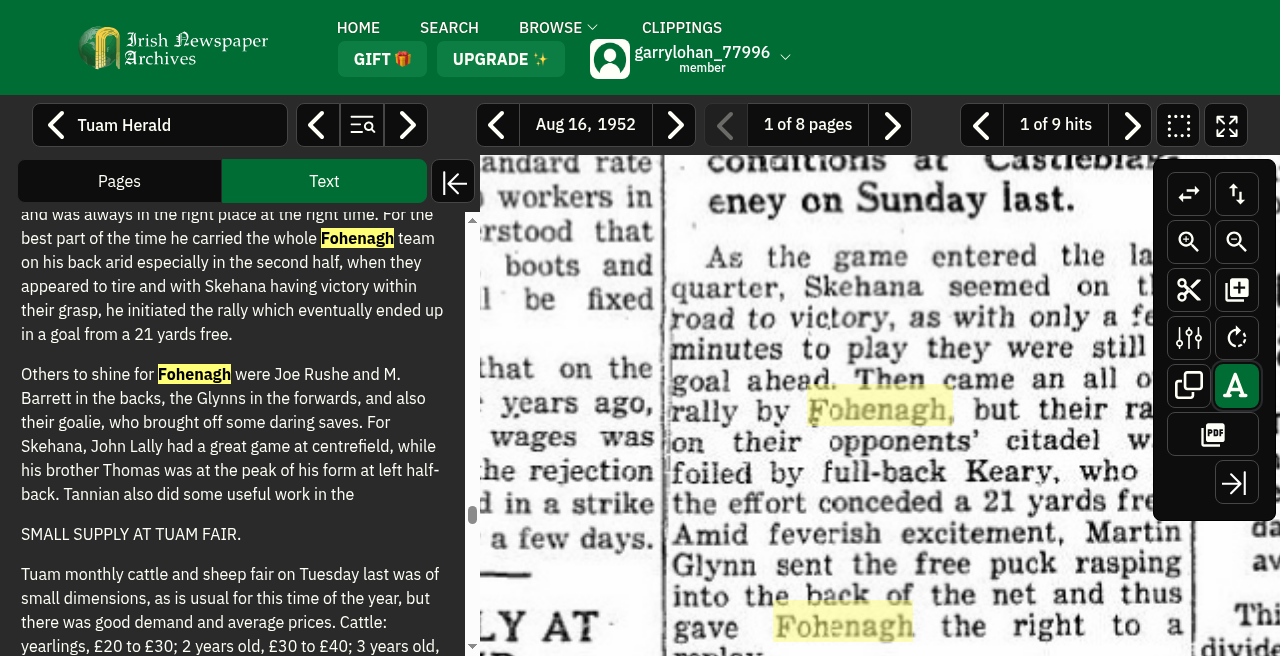Image resolution: width=1280 pixels, height=656 pixels.
Task: Open image adjustment sliders tool
Action: [x=1189, y=338]
